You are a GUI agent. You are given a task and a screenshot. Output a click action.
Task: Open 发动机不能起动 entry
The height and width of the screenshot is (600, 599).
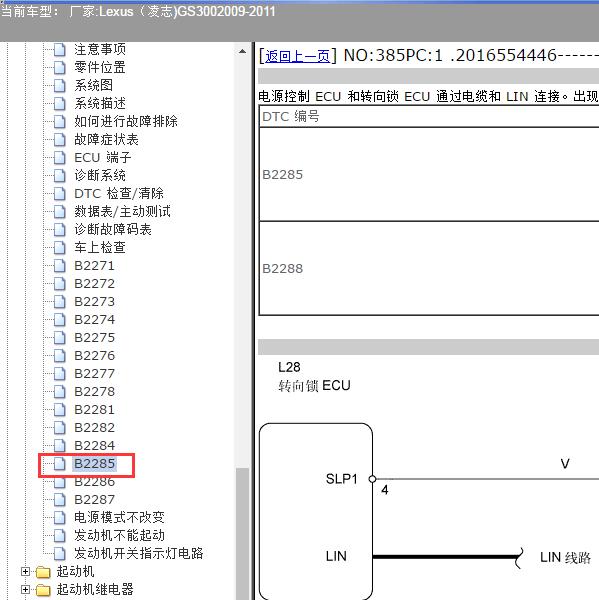[x=119, y=535]
